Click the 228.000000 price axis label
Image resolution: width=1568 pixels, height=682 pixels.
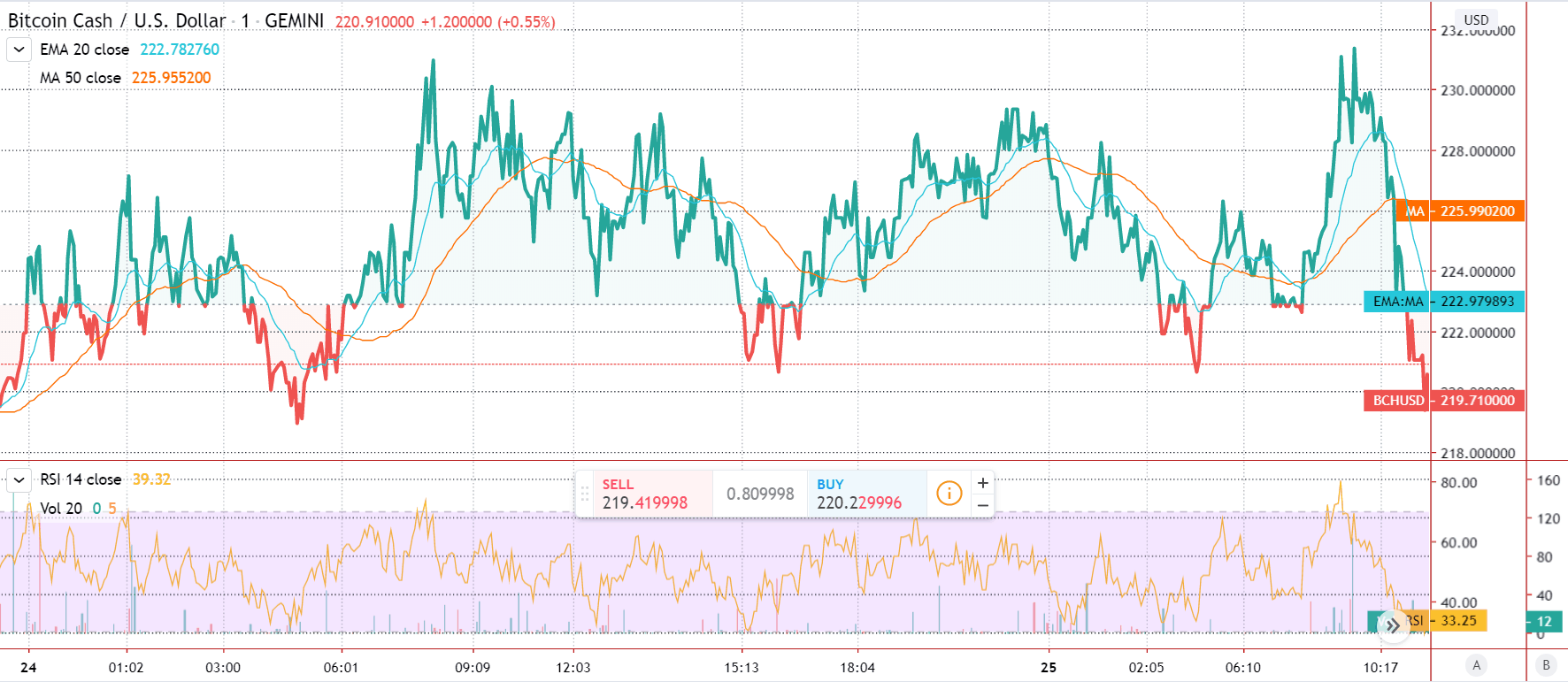click(x=1478, y=151)
